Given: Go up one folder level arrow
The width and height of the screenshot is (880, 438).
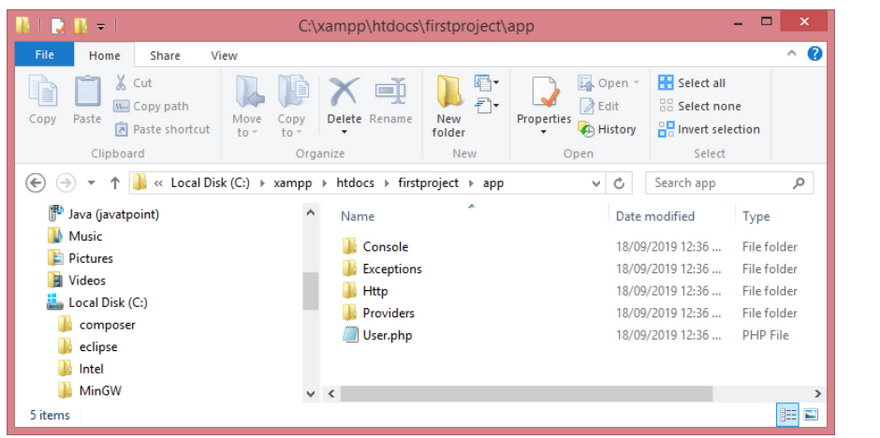Looking at the screenshot, I should click(115, 183).
